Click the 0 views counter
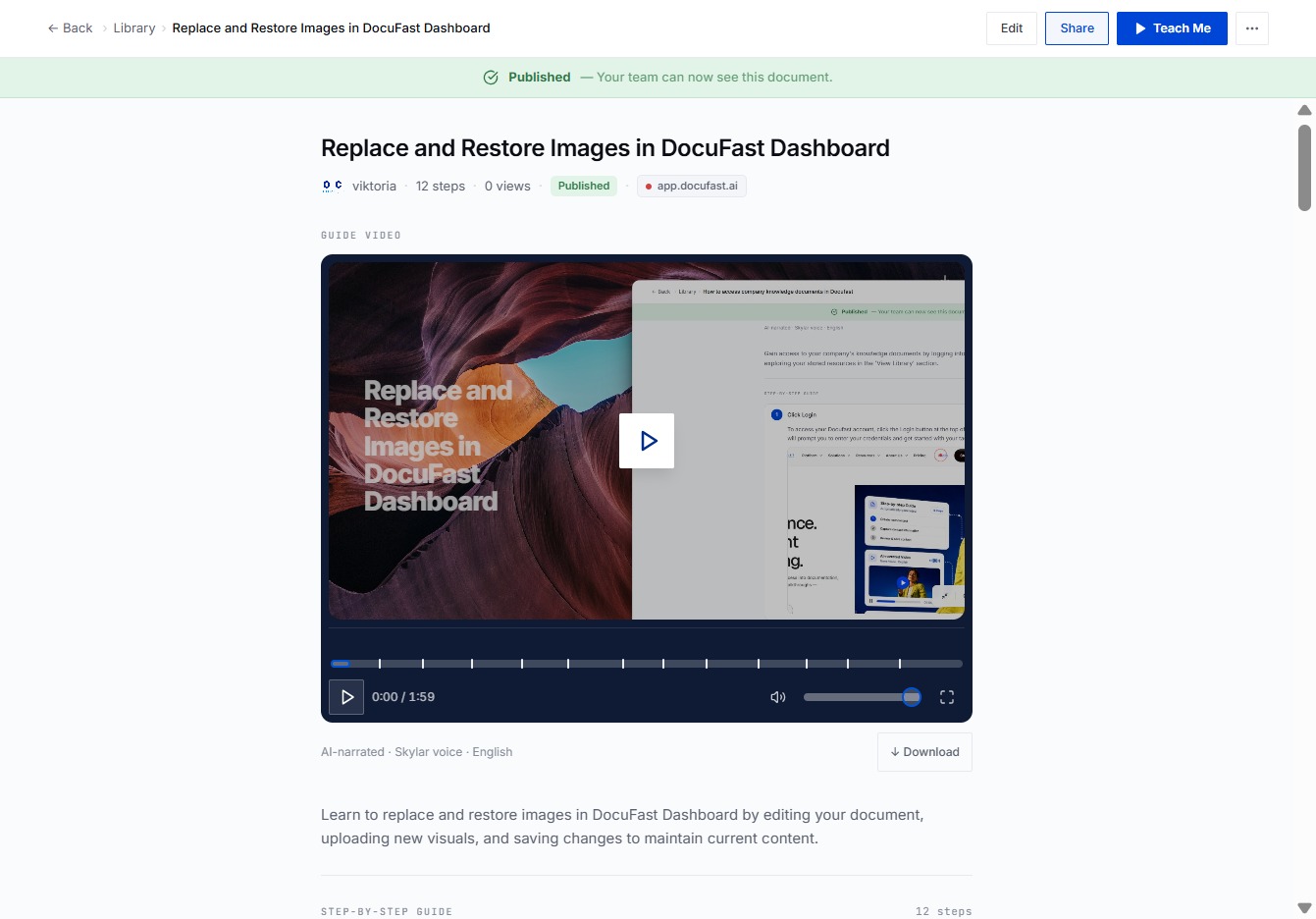The height and width of the screenshot is (919, 1316). tap(507, 186)
